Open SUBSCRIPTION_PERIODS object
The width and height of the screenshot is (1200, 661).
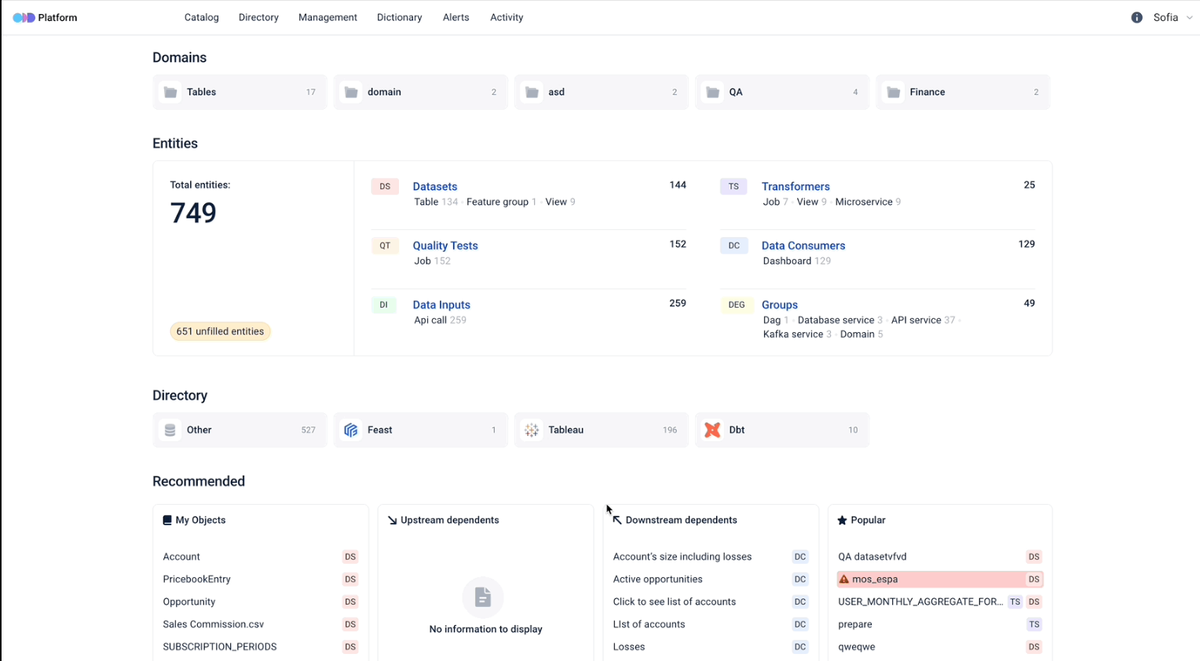[220, 647]
